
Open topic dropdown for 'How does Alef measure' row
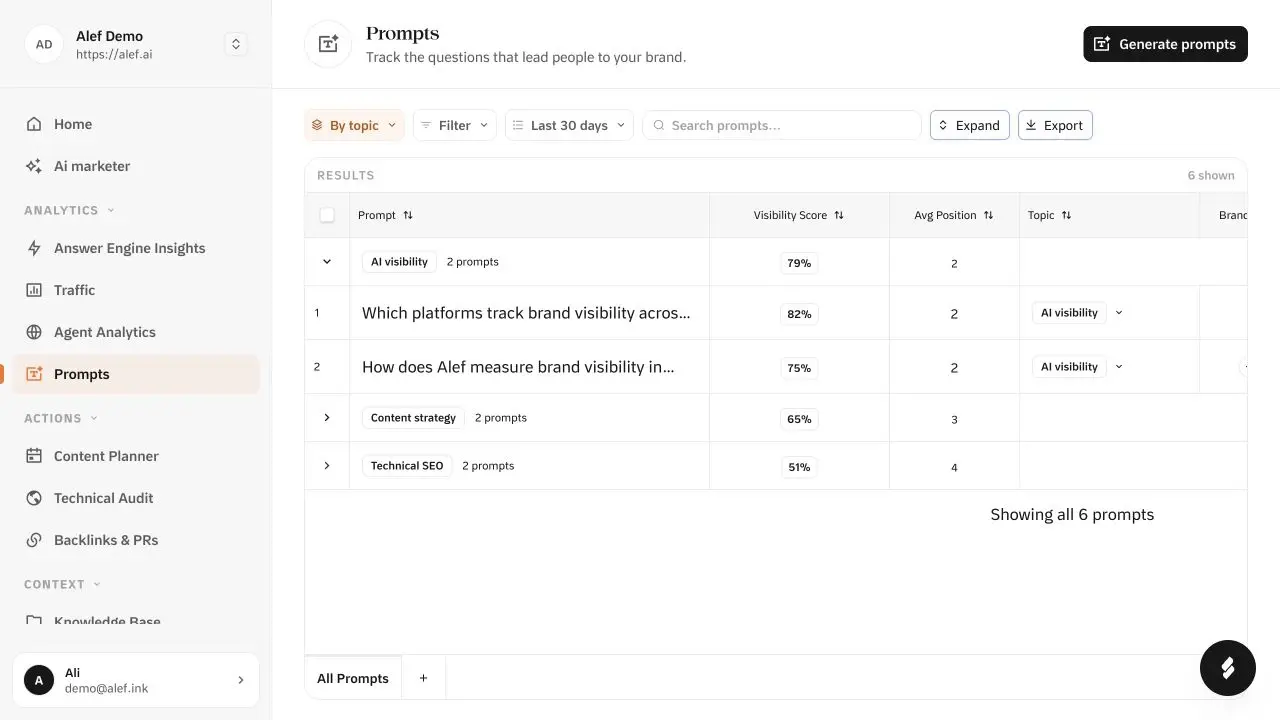click(1119, 367)
